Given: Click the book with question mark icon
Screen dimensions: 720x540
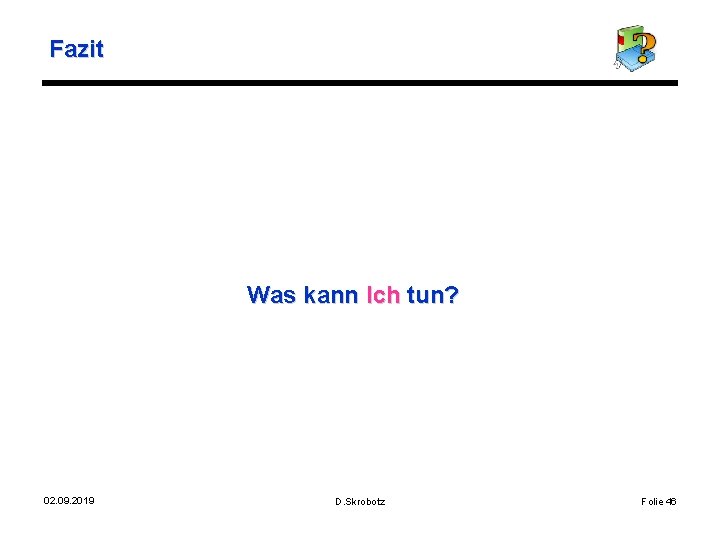Looking at the screenshot, I should coord(636,48).
